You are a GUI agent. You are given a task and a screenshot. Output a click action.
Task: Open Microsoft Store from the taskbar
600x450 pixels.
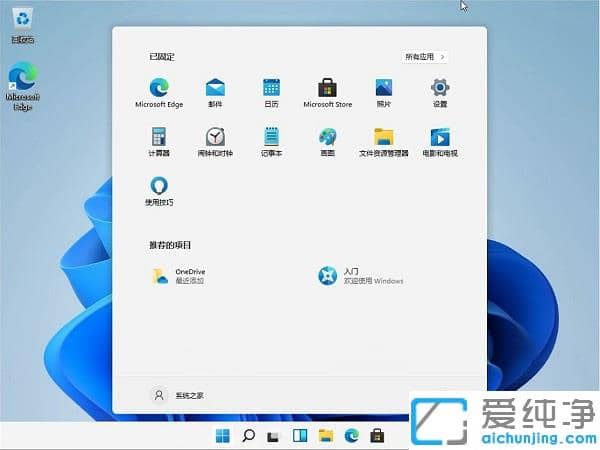point(377,435)
